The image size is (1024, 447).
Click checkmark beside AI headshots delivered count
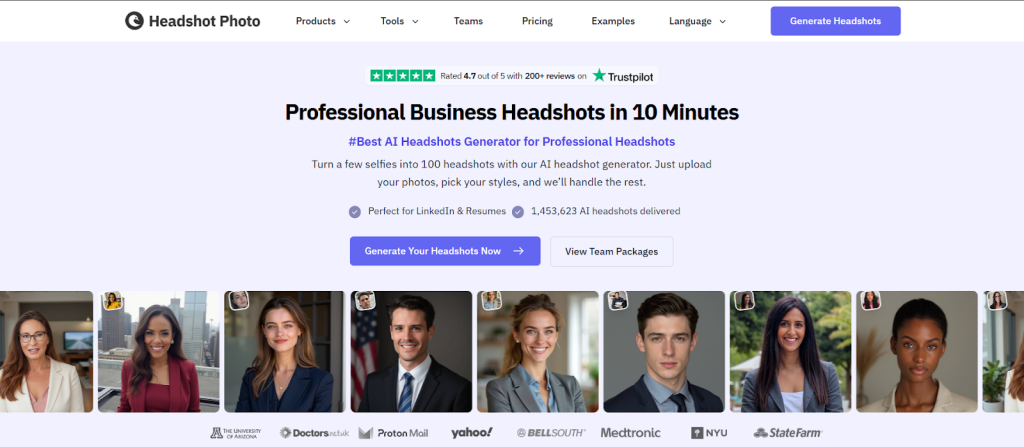coord(518,211)
